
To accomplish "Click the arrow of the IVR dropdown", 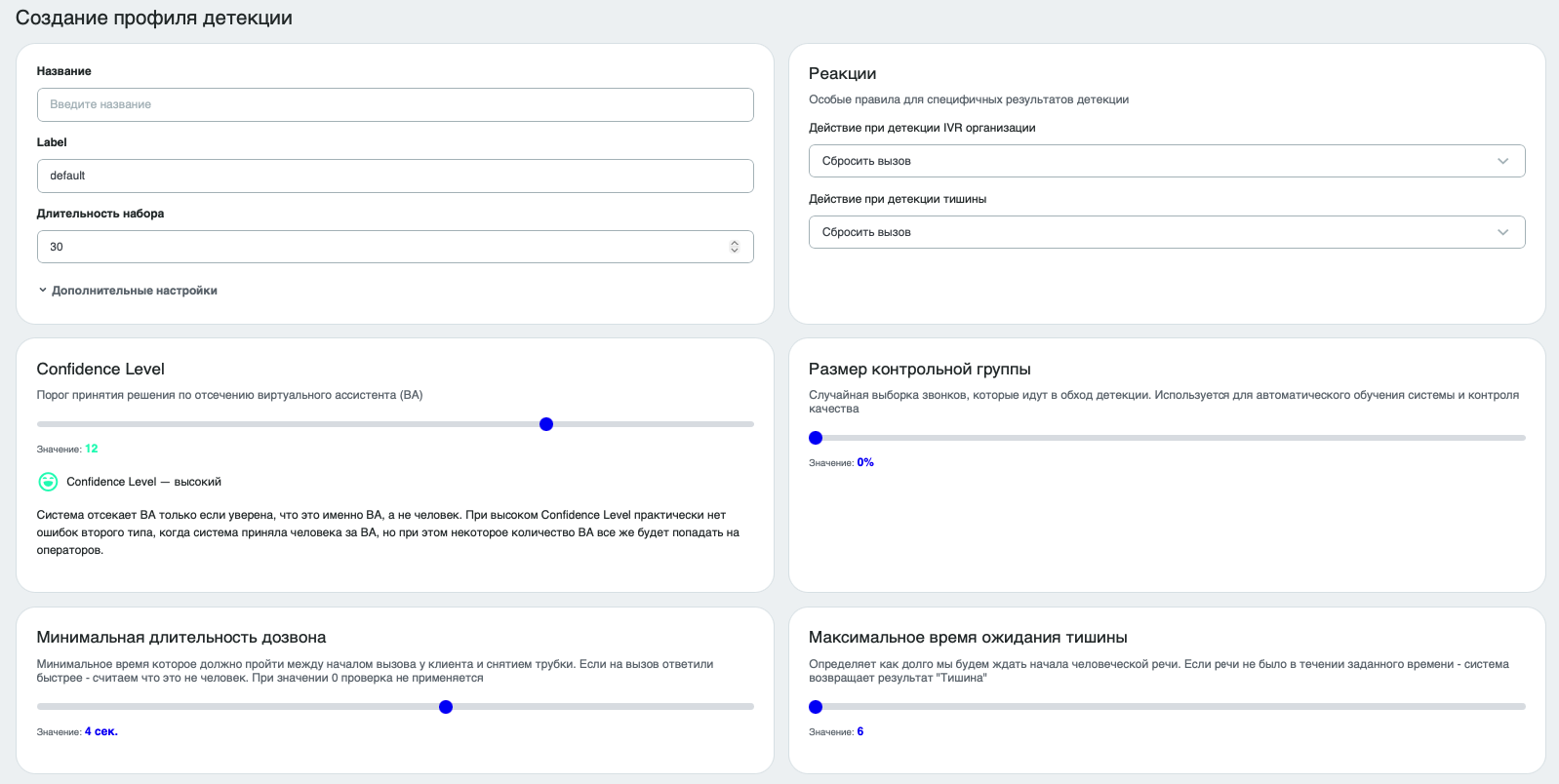I will click(1503, 161).
